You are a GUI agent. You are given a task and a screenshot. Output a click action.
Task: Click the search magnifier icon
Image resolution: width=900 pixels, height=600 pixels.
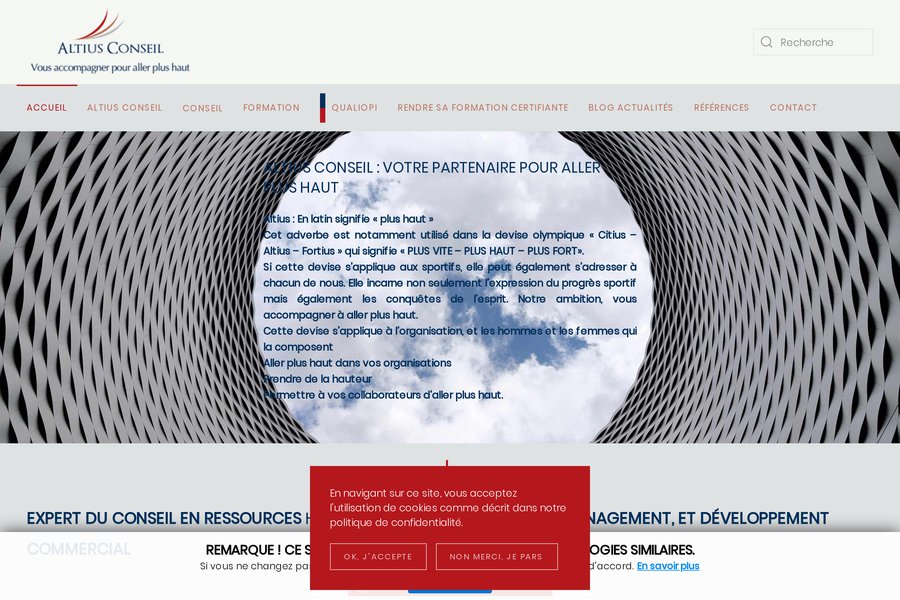tap(766, 42)
